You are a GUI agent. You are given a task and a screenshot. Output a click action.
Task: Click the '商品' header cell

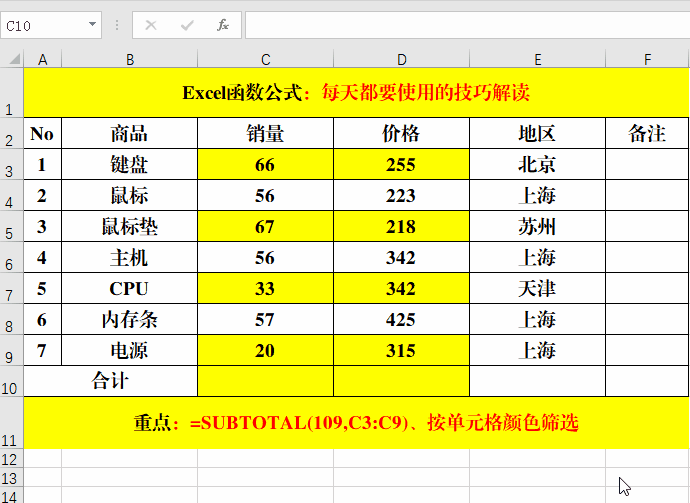pos(129,133)
